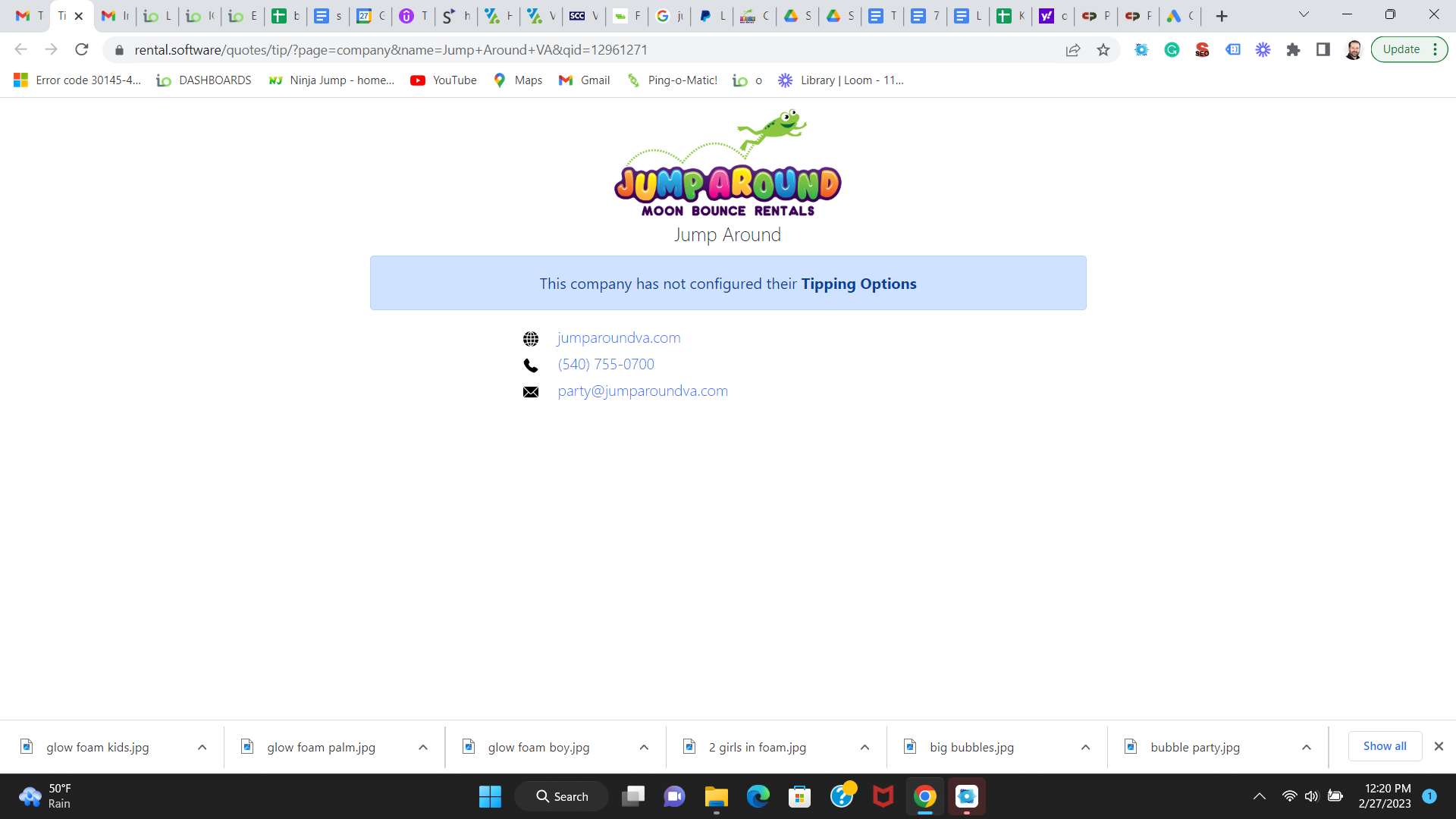
Task: Expand options for big bubbles.jpg
Action: tap(1085, 747)
